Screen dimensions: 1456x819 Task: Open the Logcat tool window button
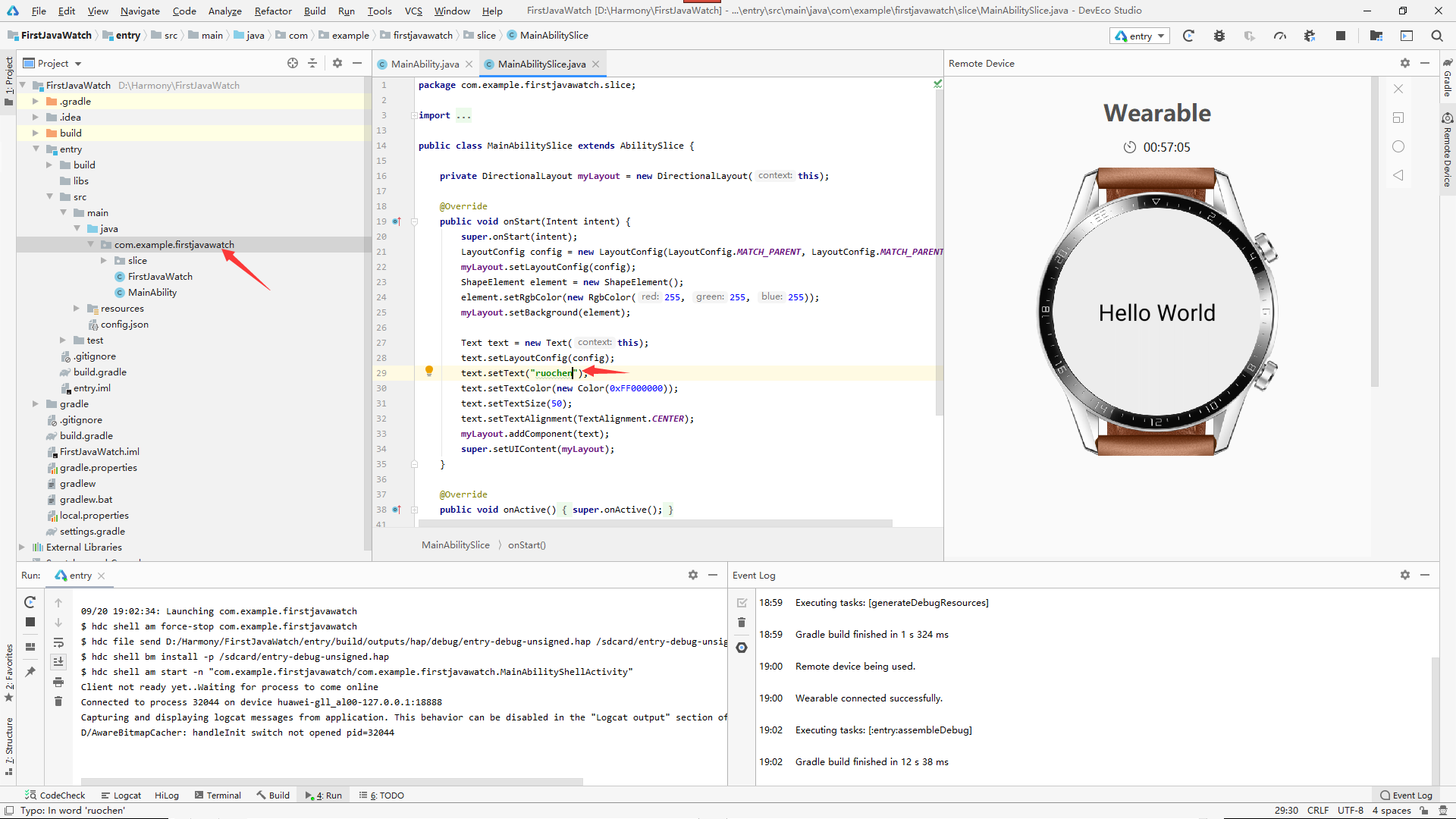tap(121, 795)
